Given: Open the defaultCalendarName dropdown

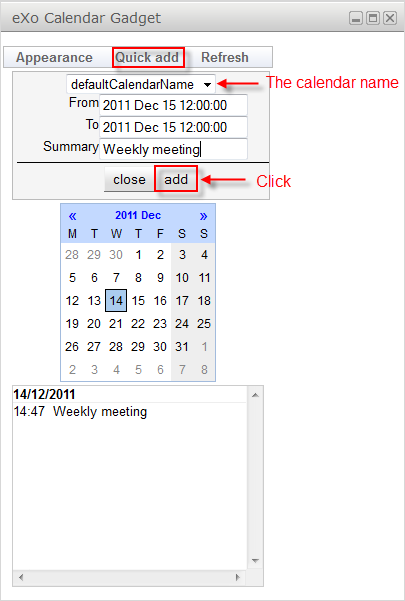Looking at the screenshot, I should 141,84.
